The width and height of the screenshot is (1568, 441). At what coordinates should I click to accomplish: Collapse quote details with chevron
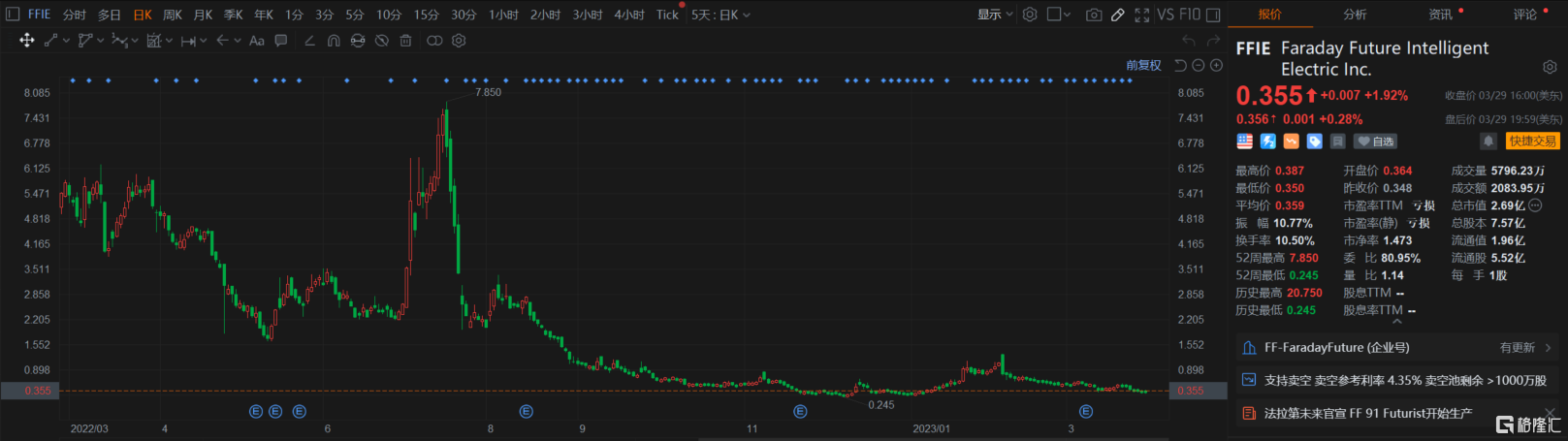pyautogui.click(x=1396, y=321)
